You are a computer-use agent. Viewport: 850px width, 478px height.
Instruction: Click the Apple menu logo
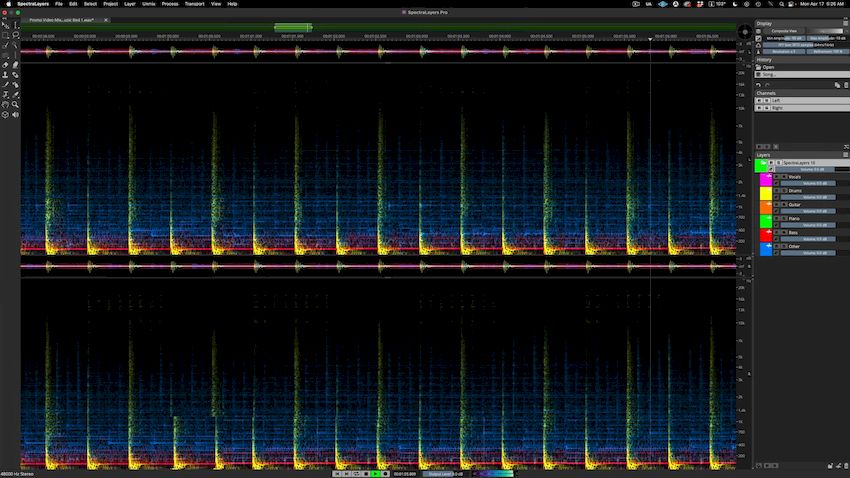[x=8, y=4]
